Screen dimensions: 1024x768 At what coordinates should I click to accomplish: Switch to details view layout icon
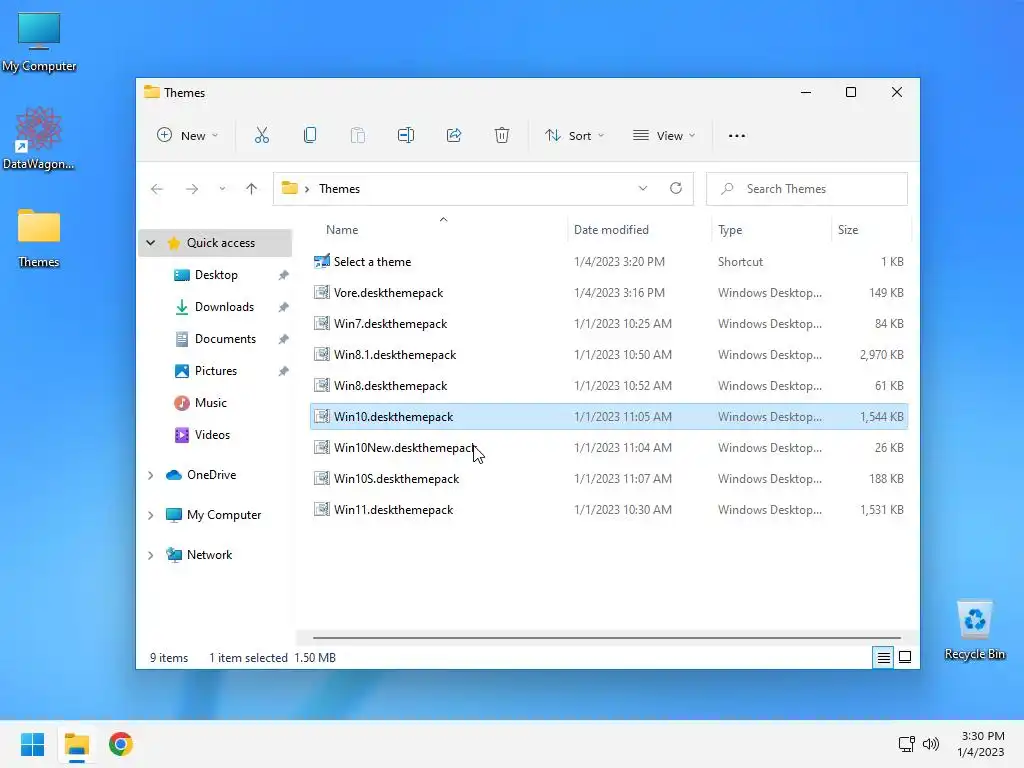883,658
